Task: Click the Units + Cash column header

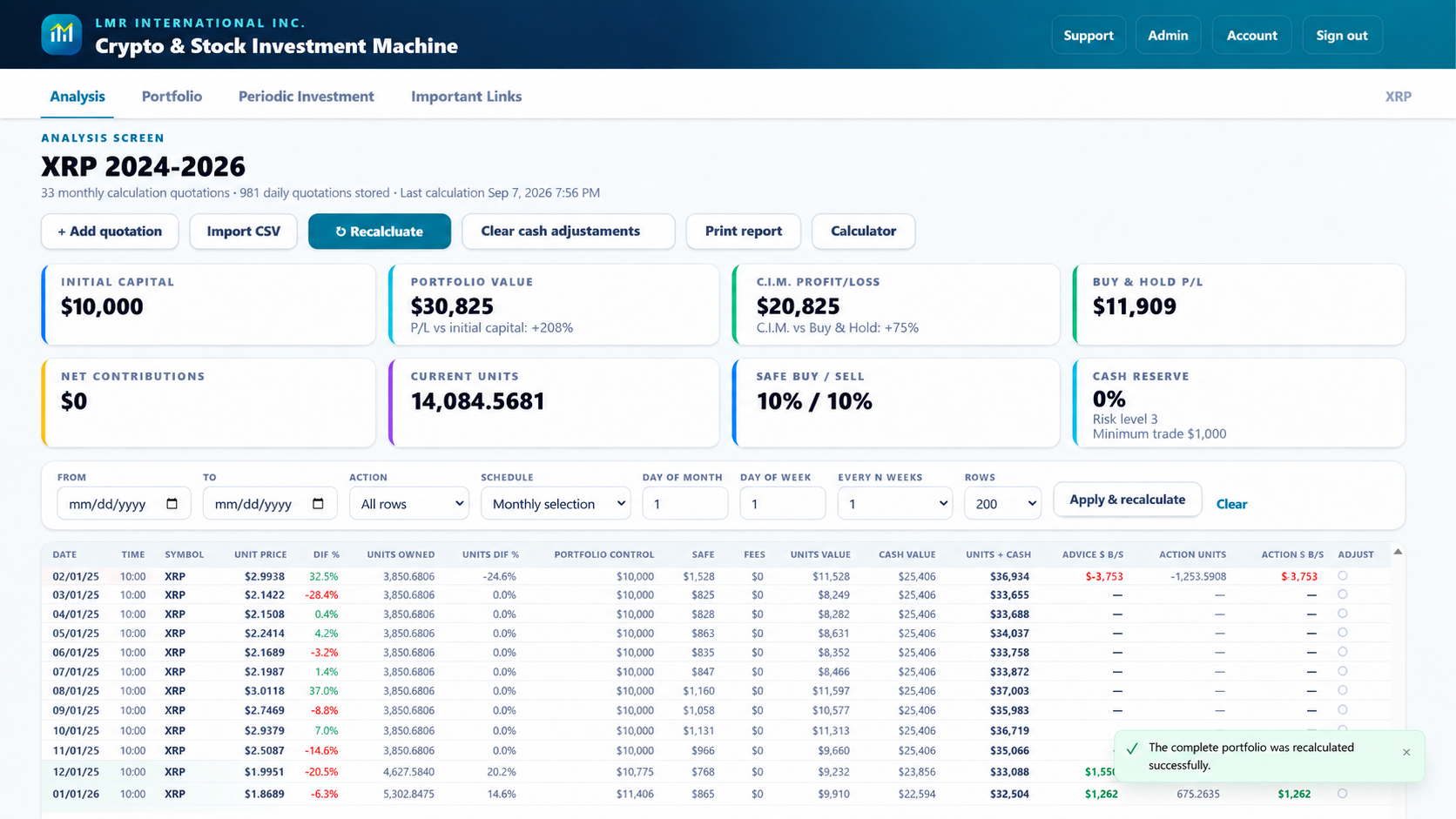Action: (x=998, y=554)
